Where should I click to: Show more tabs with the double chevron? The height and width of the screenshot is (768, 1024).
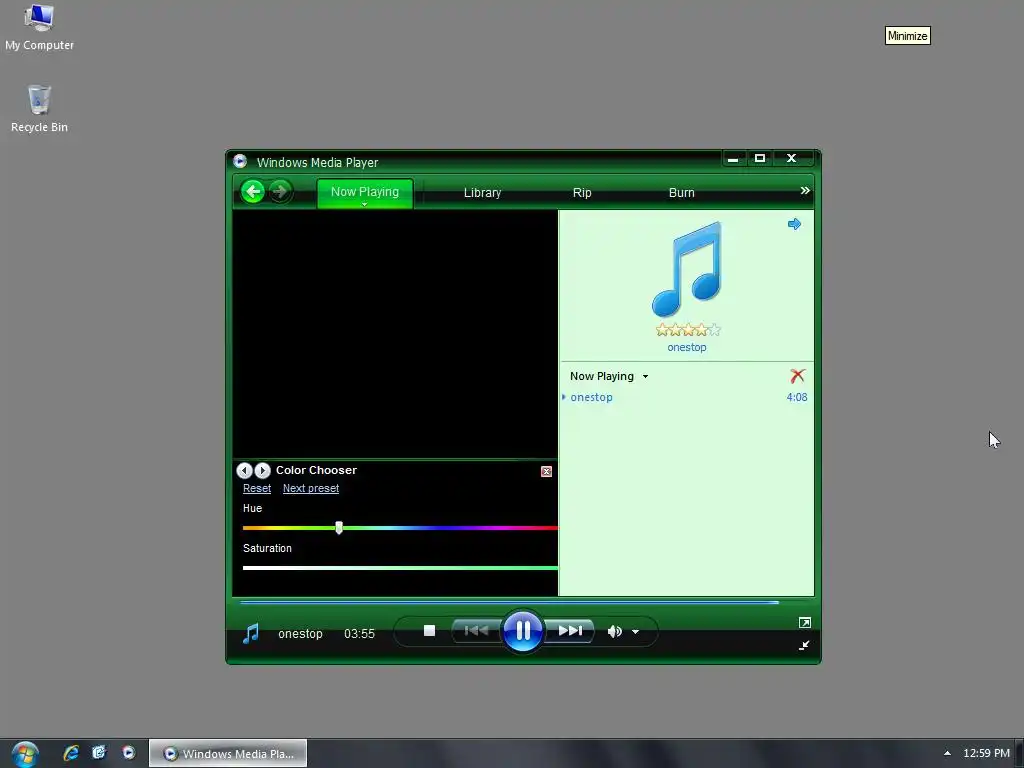[805, 191]
